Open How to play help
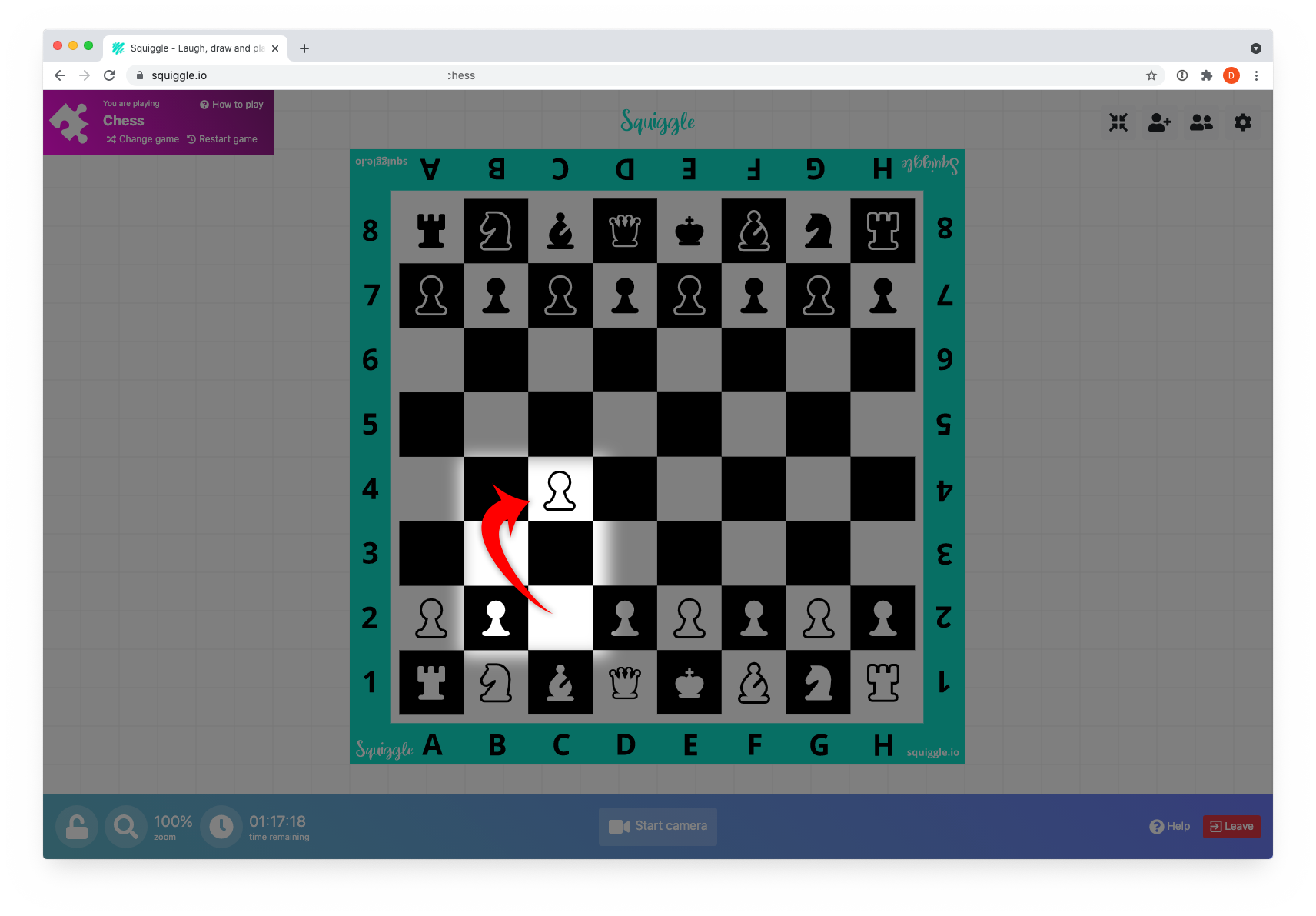The height and width of the screenshot is (916, 1316). coord(231,105)
